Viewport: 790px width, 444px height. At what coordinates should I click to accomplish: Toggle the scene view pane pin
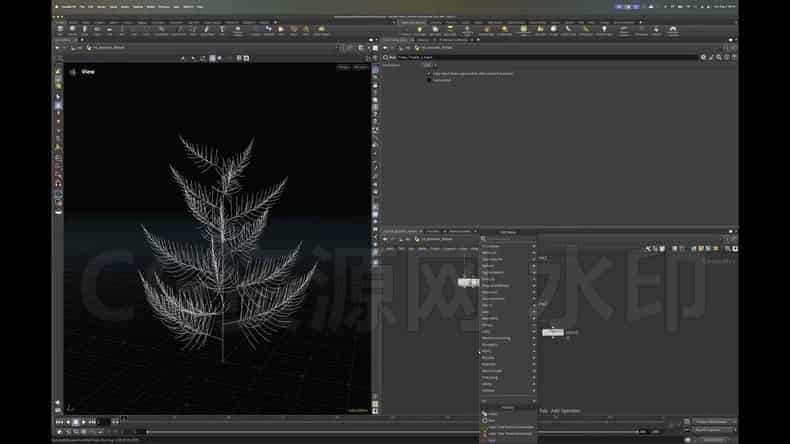pyautogui.click(x=371, y=40)
